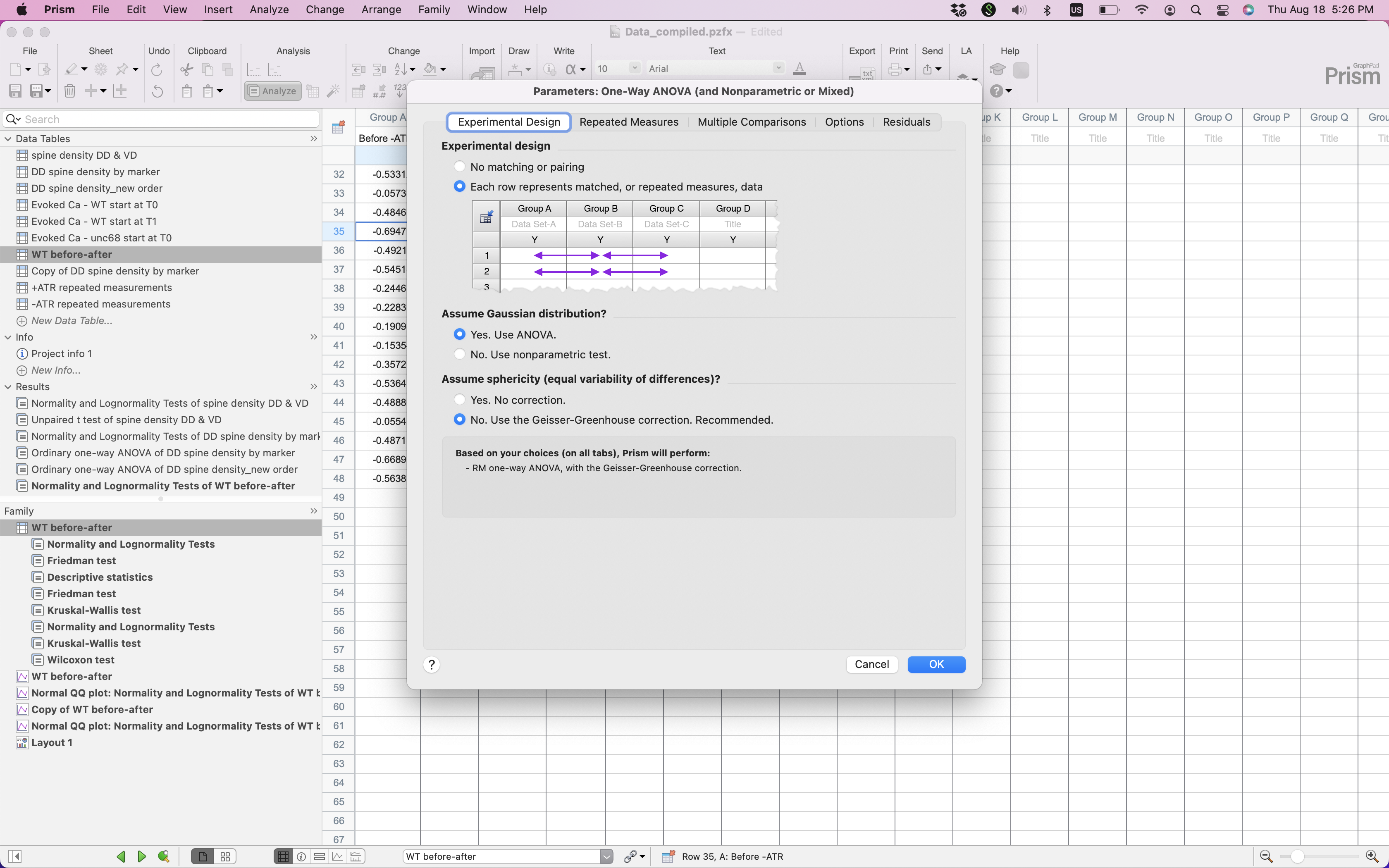Collapse the Results section in navigator
Image resolution: width=1389 pixels, height=868 pixels.
pyautogui.click(x=8, y=386)
